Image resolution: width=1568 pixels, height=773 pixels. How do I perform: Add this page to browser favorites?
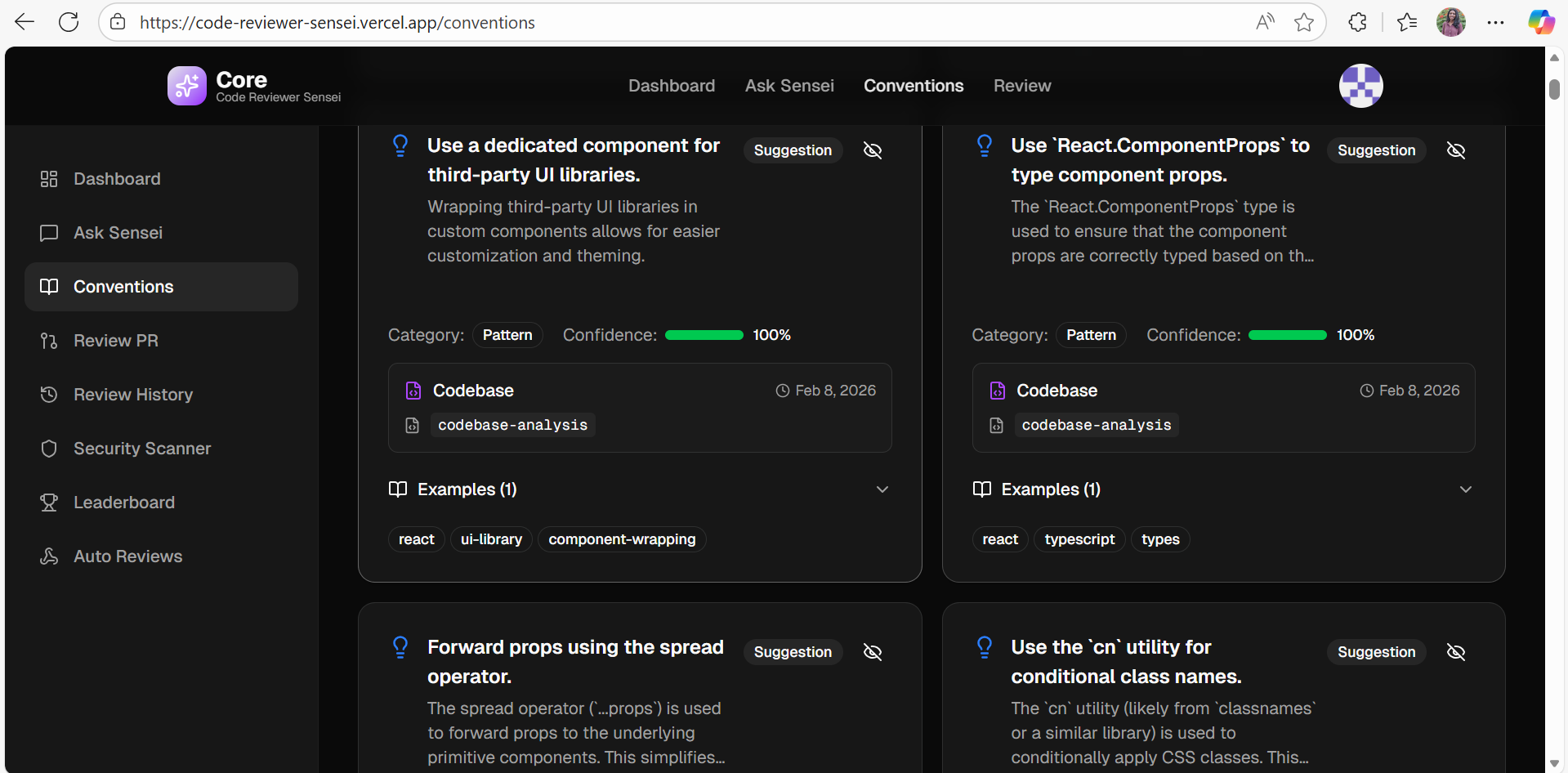[x=1304, y=22]
